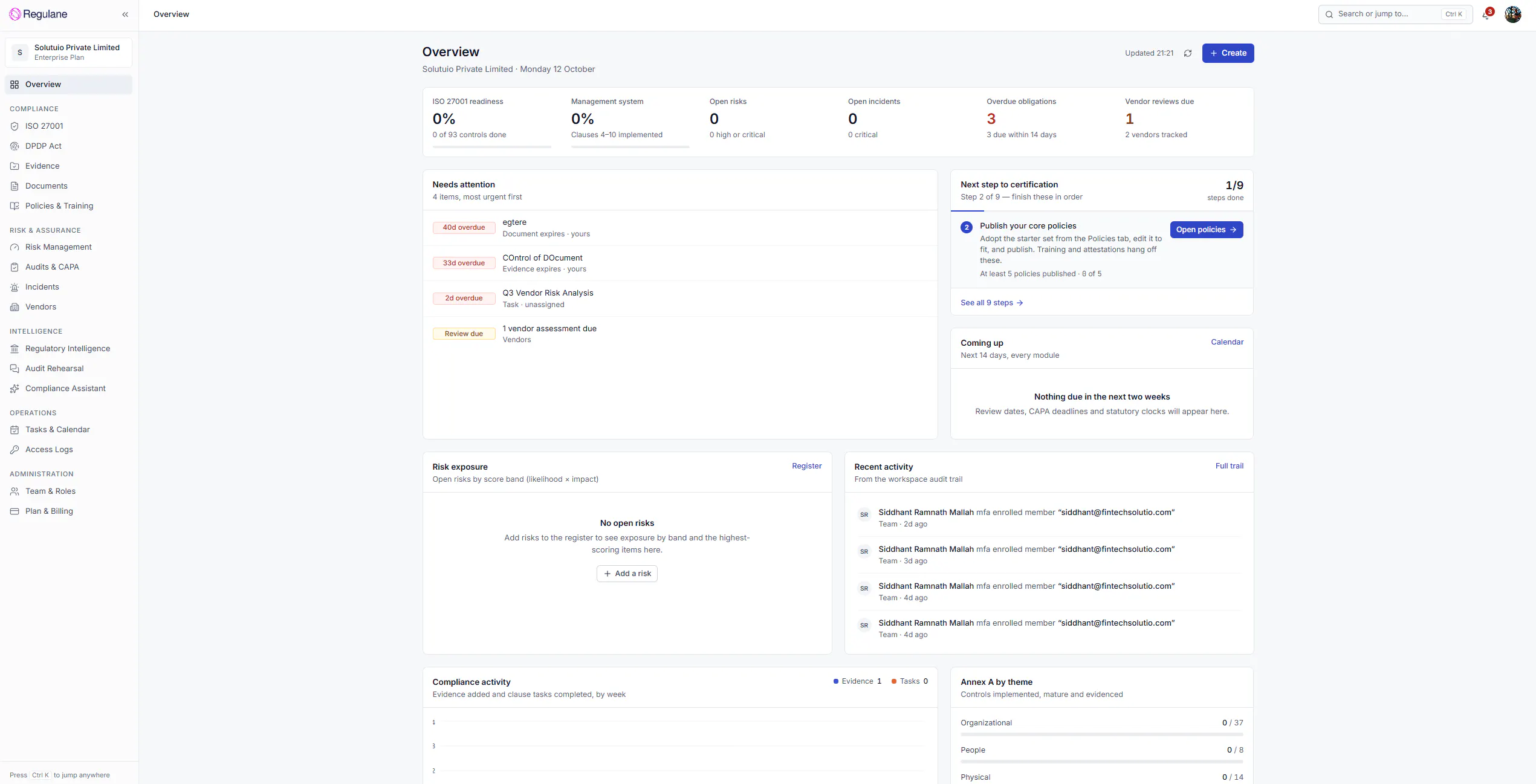This screenshot has height=784, width=1536.
Task: Click the Organizational theme progress bar
Action: [x=1101, y=734]
